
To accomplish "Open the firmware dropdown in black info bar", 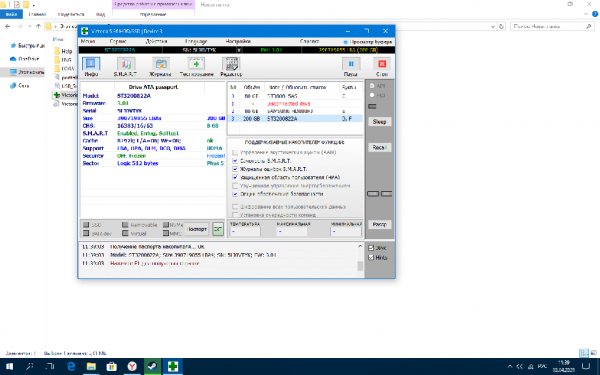I will point(239,50).
